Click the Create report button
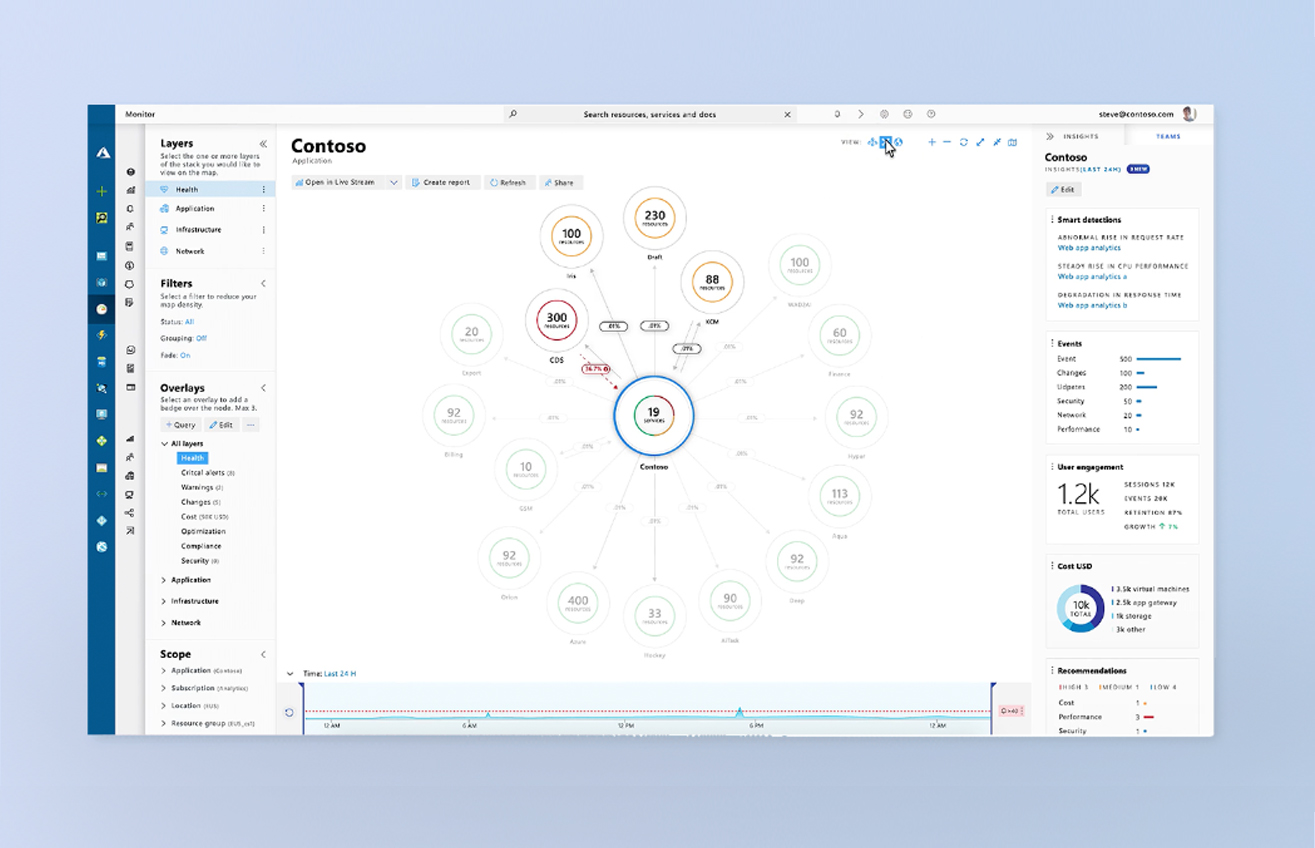This screenshot has height=848, width=1315. tap(441, 183)
